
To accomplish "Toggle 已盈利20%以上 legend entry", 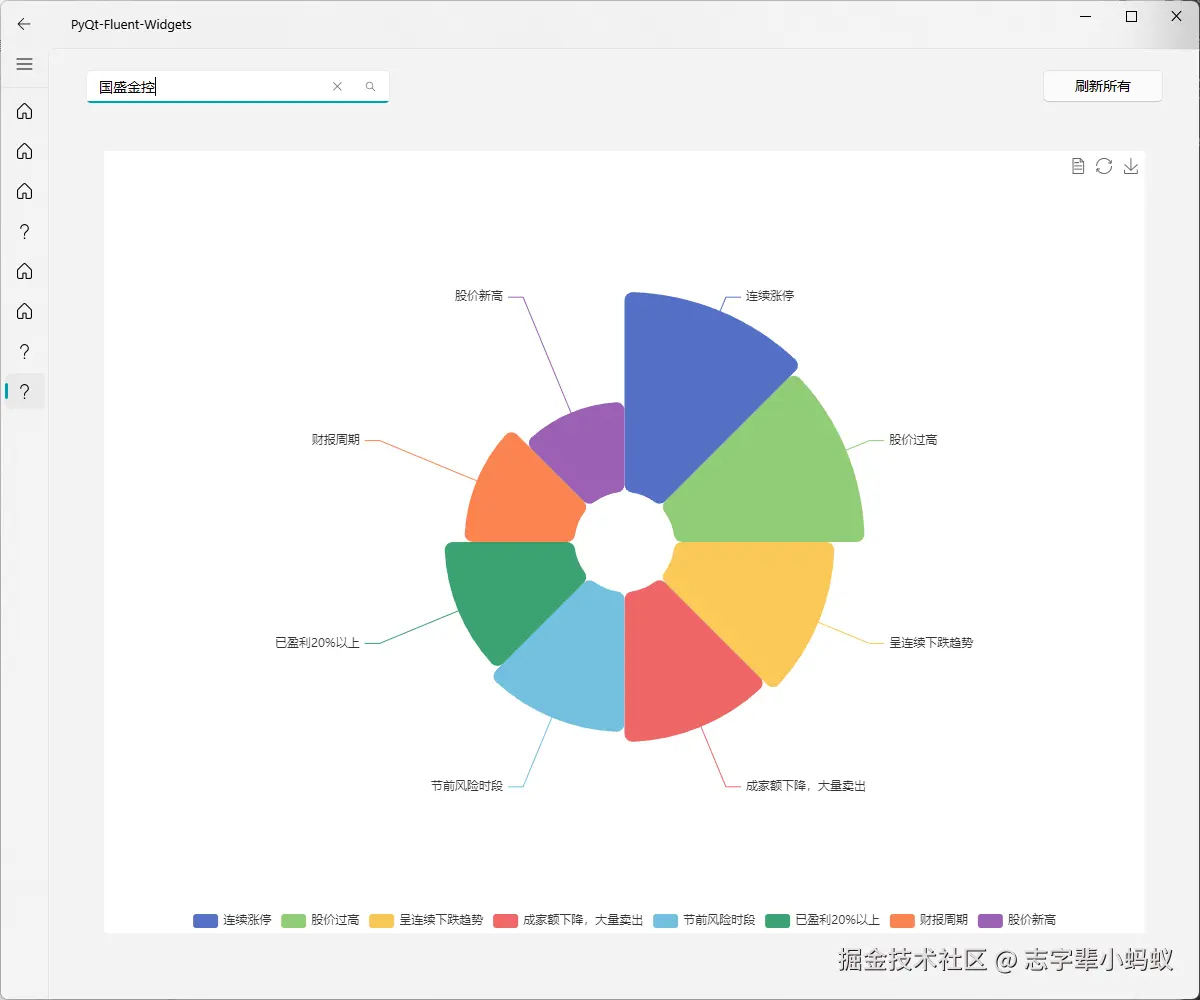I will pos(823,920).
